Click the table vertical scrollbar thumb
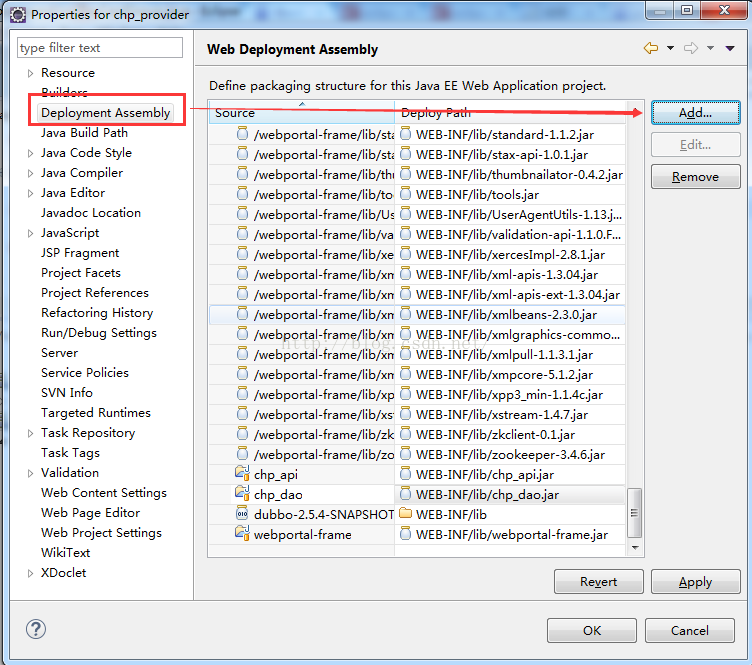Screen dimensions: 752x665 click(634, 513)
